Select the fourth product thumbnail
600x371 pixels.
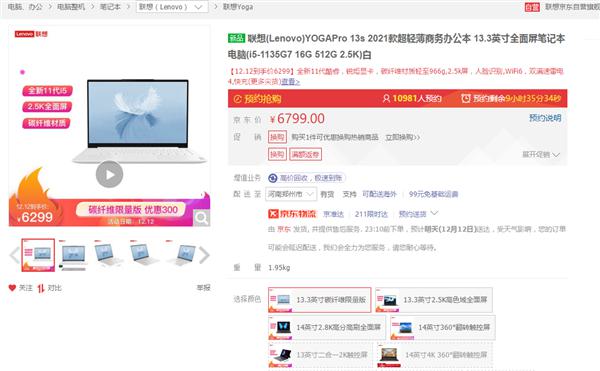click(144, 255)
